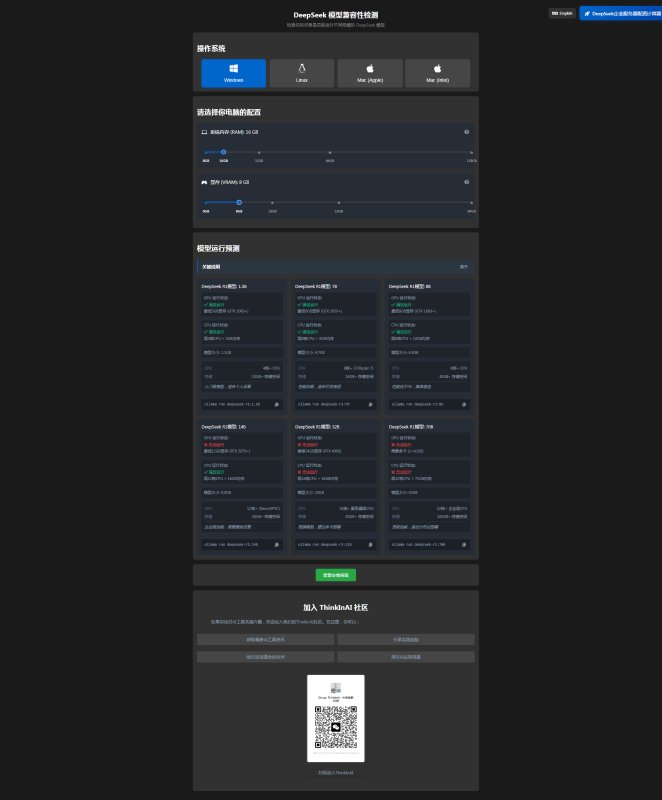This screenshot has width=662, height=800.
Task: Click the green button above the community section
Action: pos(336,575)
